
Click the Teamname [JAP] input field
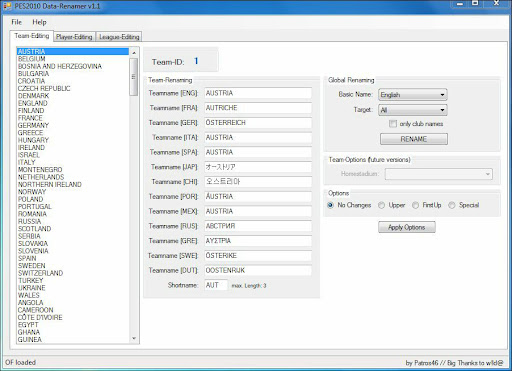tap(258, 167)
